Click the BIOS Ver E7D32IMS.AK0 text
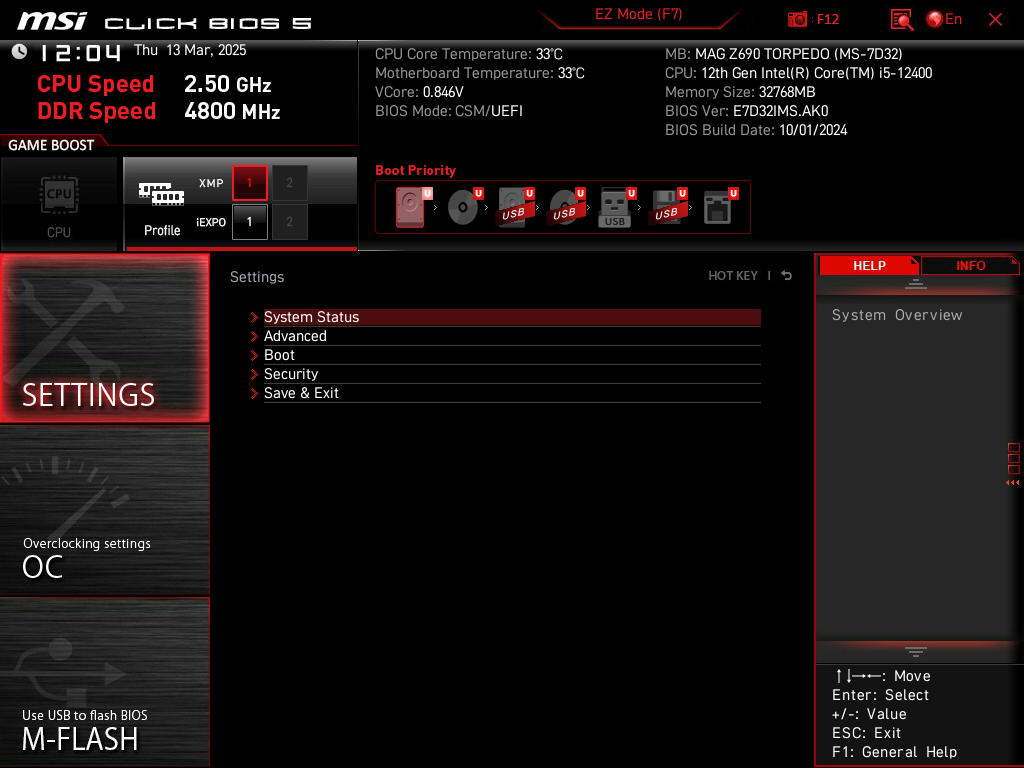Image resolution: width=1024 pixels, height=768 pixels. [x=746, y=111]
